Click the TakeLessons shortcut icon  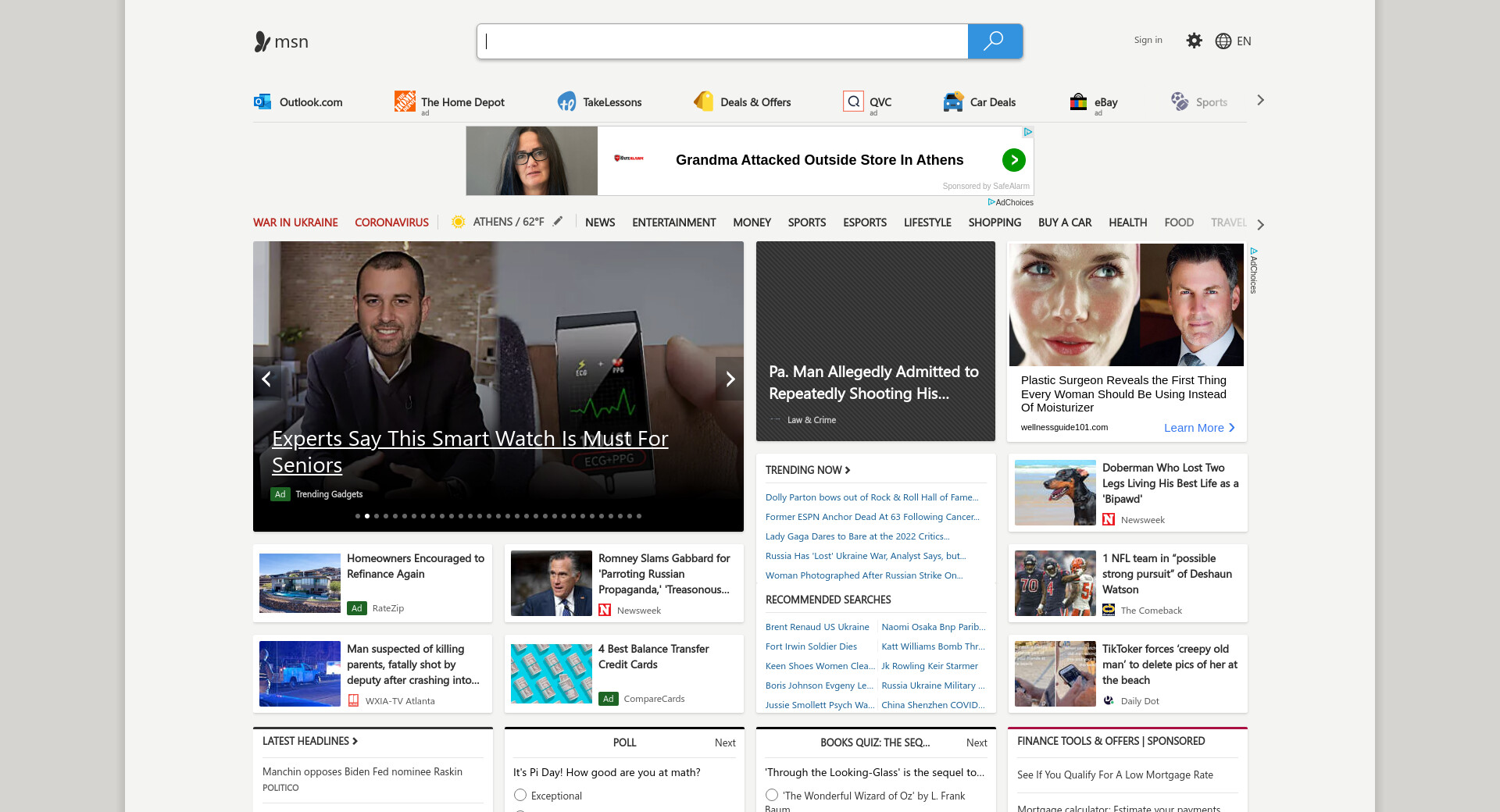pos(566,101)
